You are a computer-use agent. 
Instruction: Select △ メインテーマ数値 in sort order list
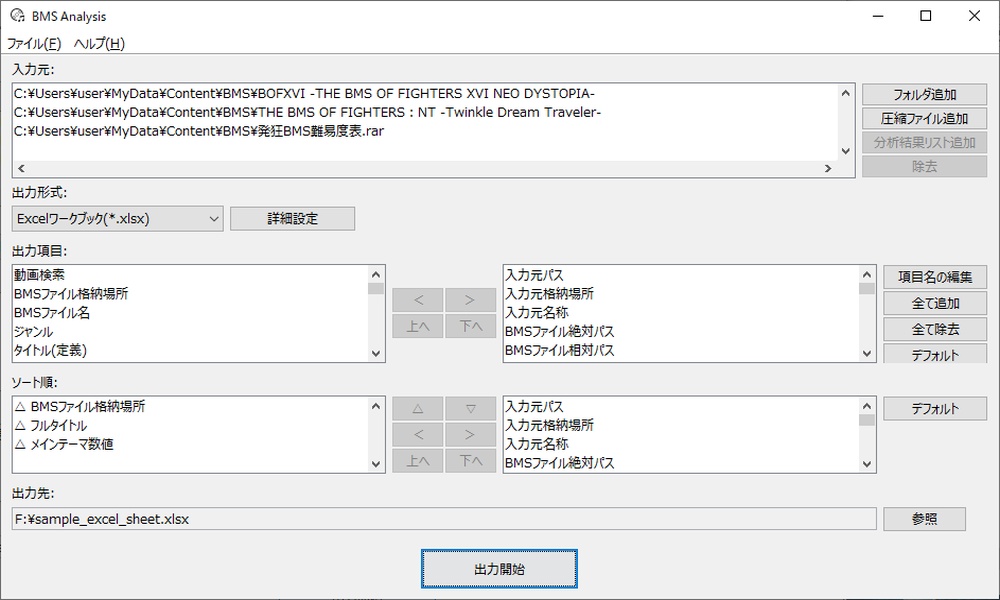click(x=65, y=444)
